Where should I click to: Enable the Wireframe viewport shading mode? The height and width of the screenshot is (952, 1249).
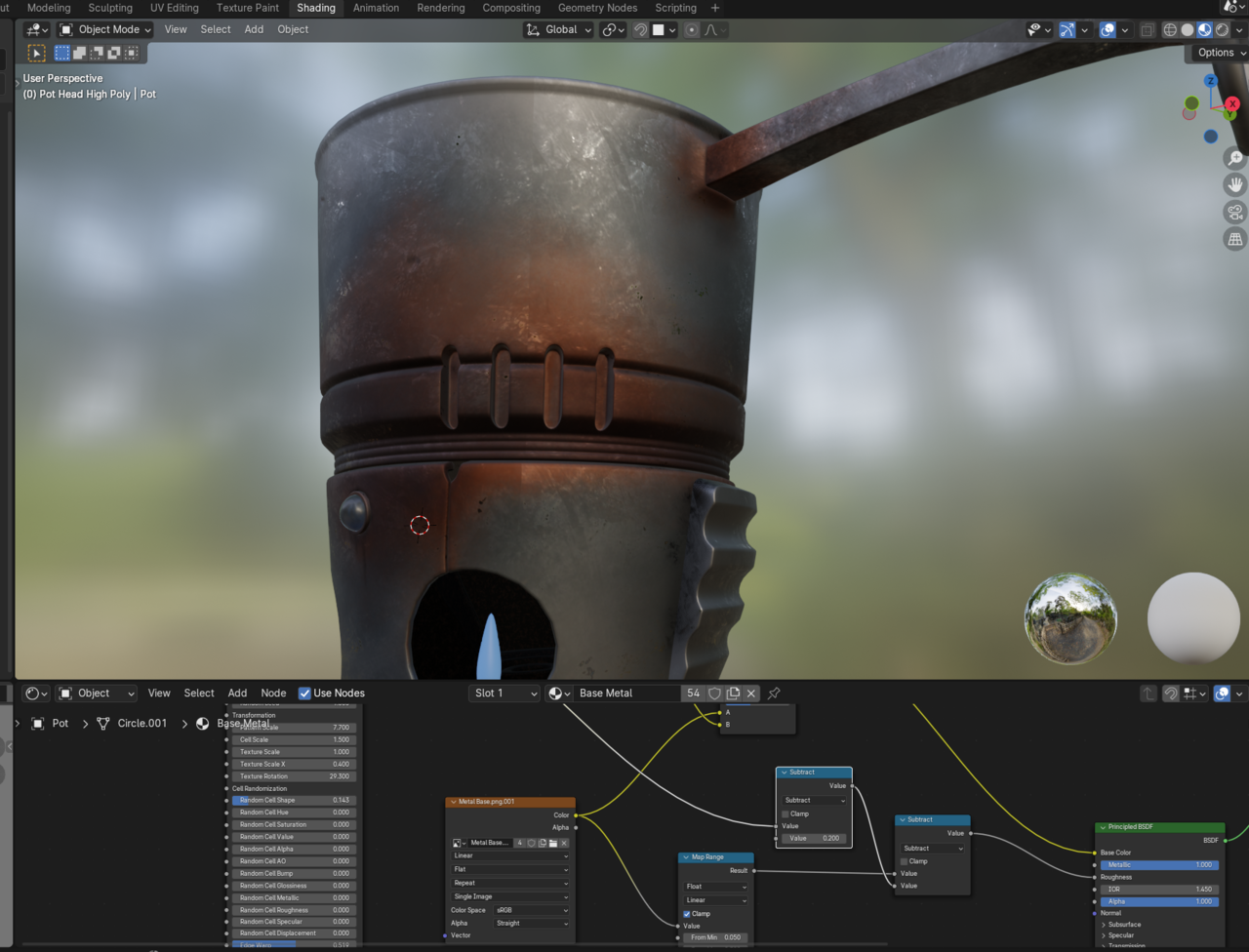pyautogui.click(x=1169, y=29)
